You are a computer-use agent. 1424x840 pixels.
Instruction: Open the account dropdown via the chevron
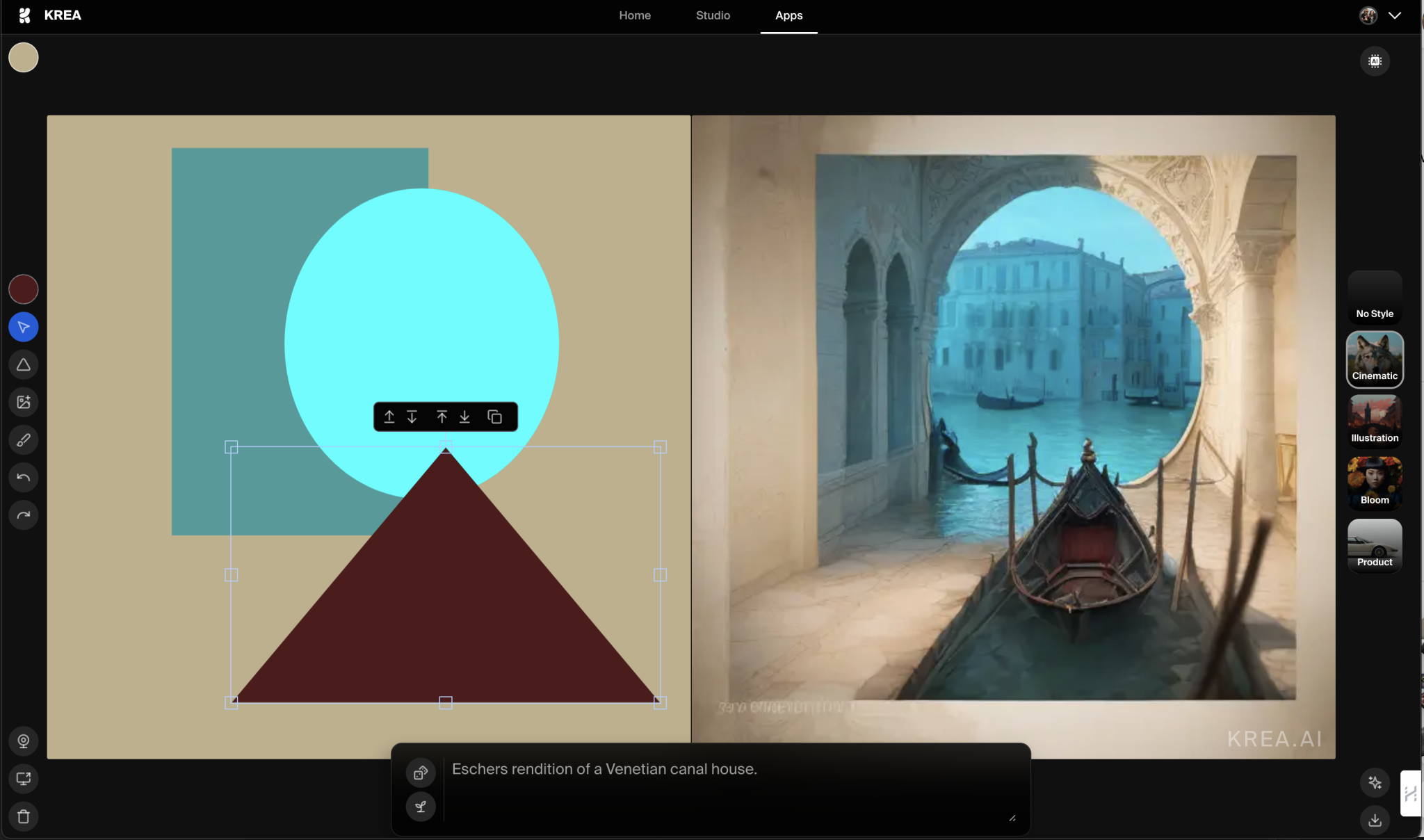click(x=1395, y=15)
